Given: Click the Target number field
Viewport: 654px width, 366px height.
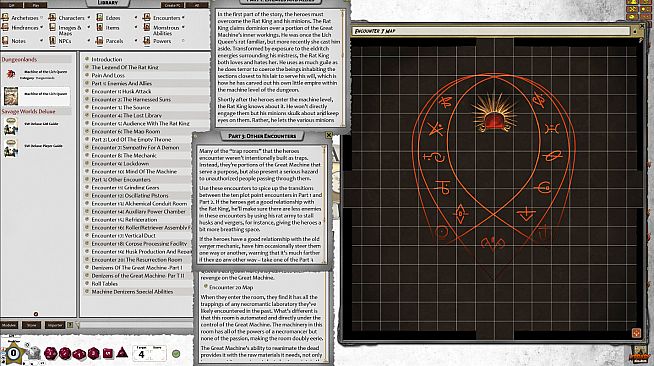Looking at the screenshot, I should click(141, 354).
